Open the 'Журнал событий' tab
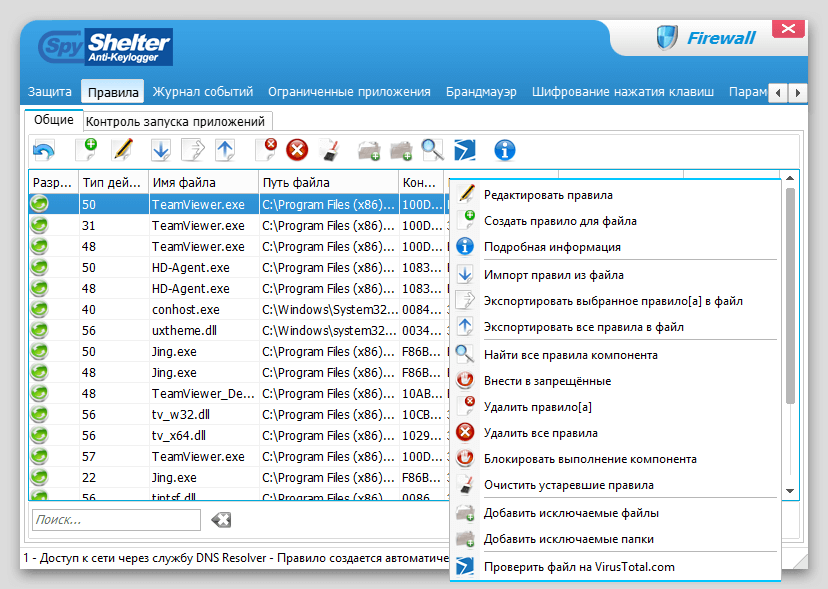This screenshot has width=828, height=589. coord(203,91)
